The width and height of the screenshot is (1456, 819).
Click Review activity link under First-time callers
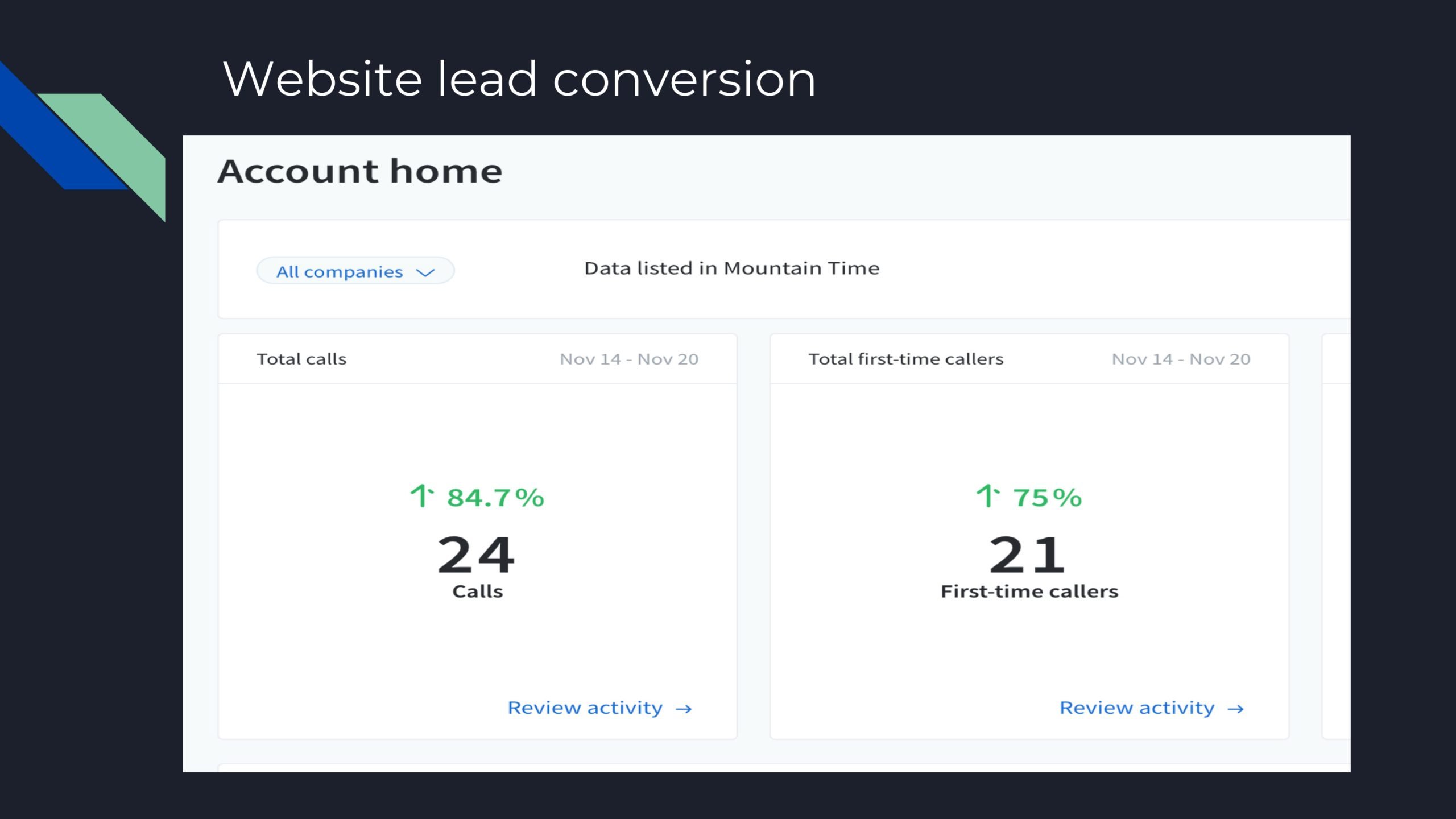[1137, 708]
